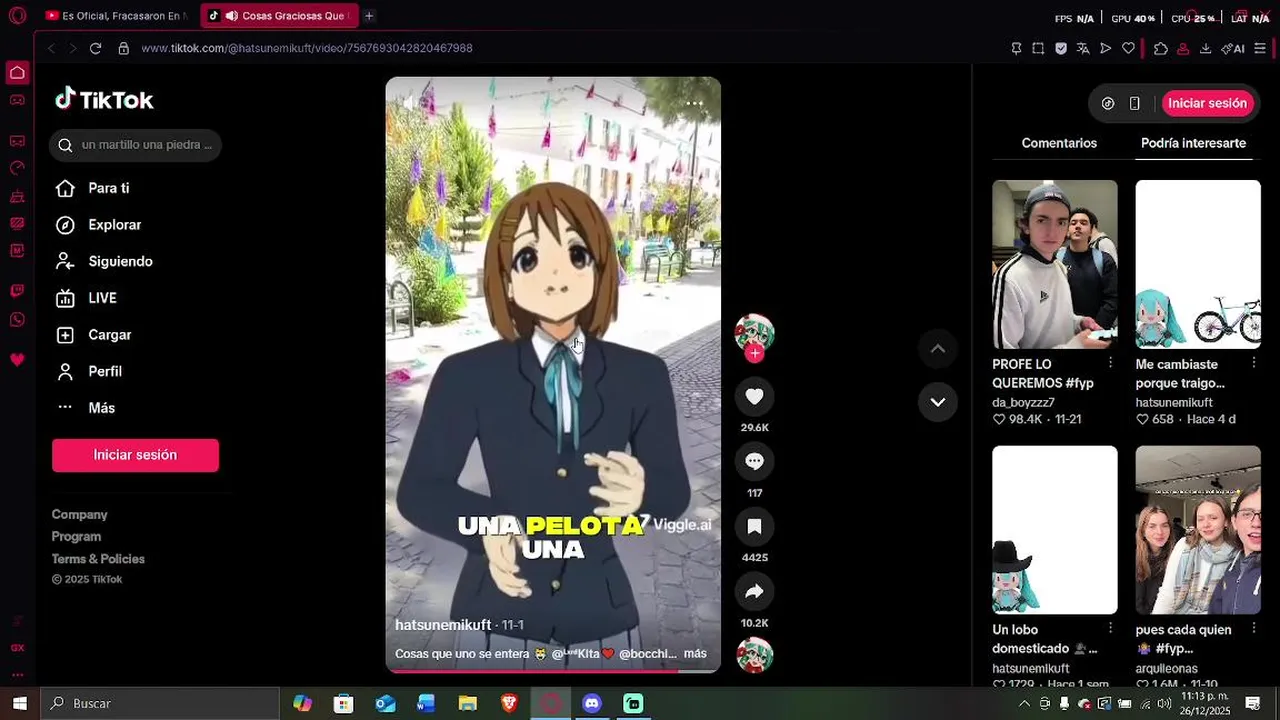This screenshot has width=1280, height=720.
Task: Open the Windows Start menu
Action: (19, 703)
